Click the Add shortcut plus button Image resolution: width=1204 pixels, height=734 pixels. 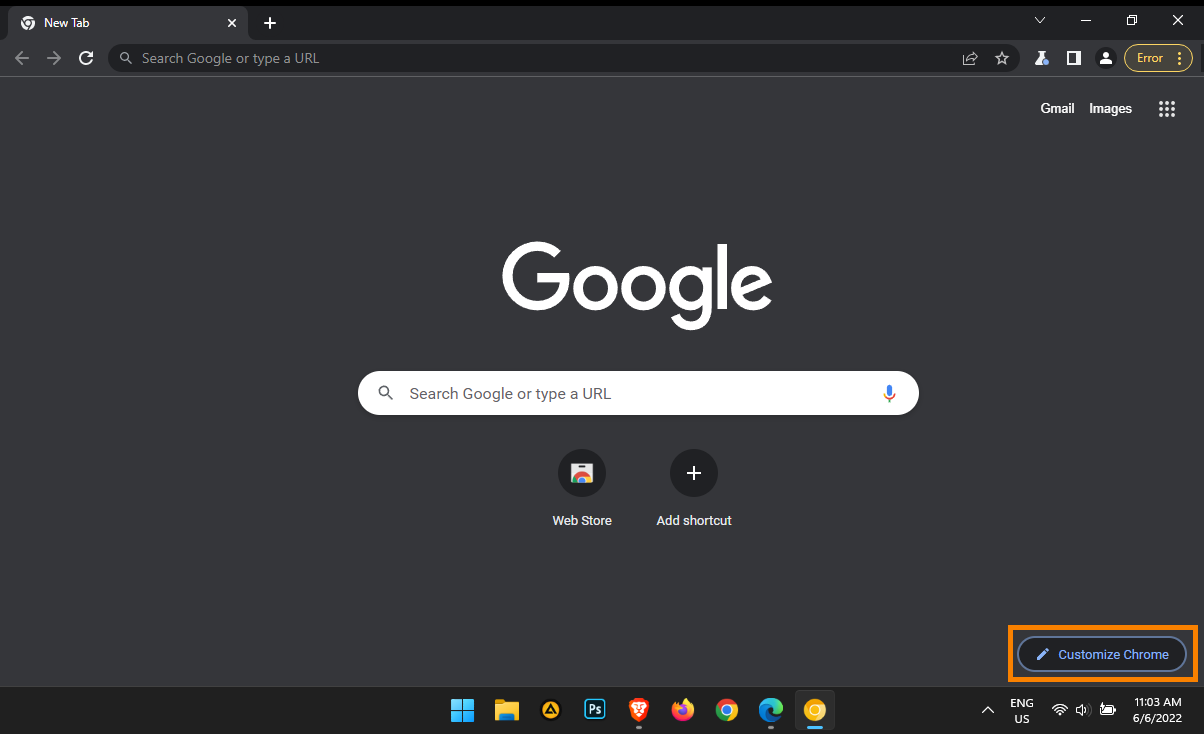pos(694,473)
